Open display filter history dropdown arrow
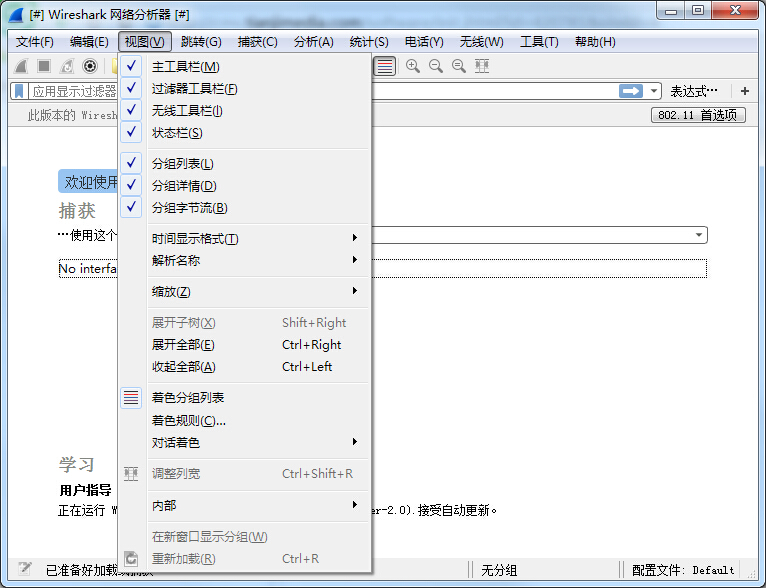Screen dimensions: 766x588 654,91
